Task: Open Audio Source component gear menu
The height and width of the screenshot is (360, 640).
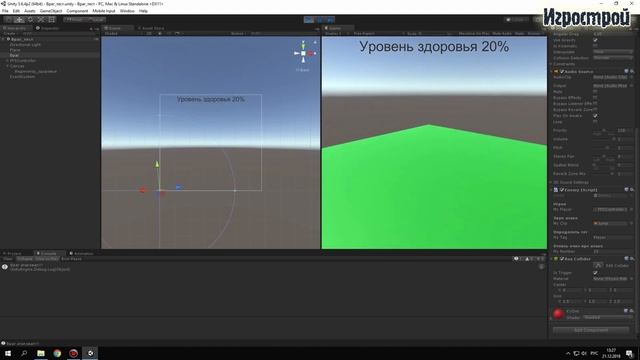Action: tap(632, 71)
